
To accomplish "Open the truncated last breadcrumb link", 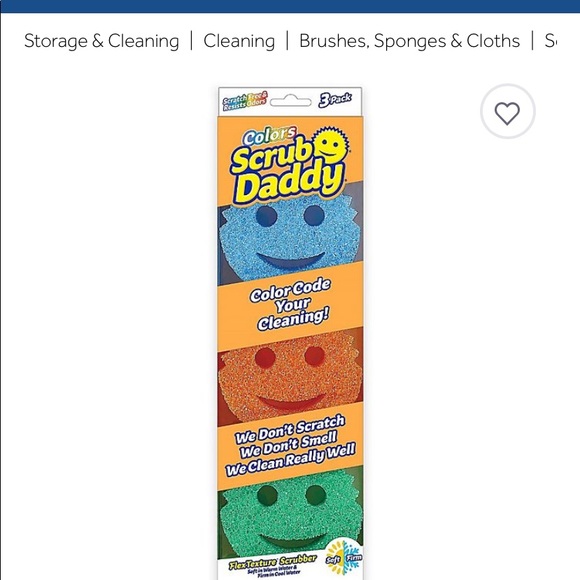I will 550,41.
